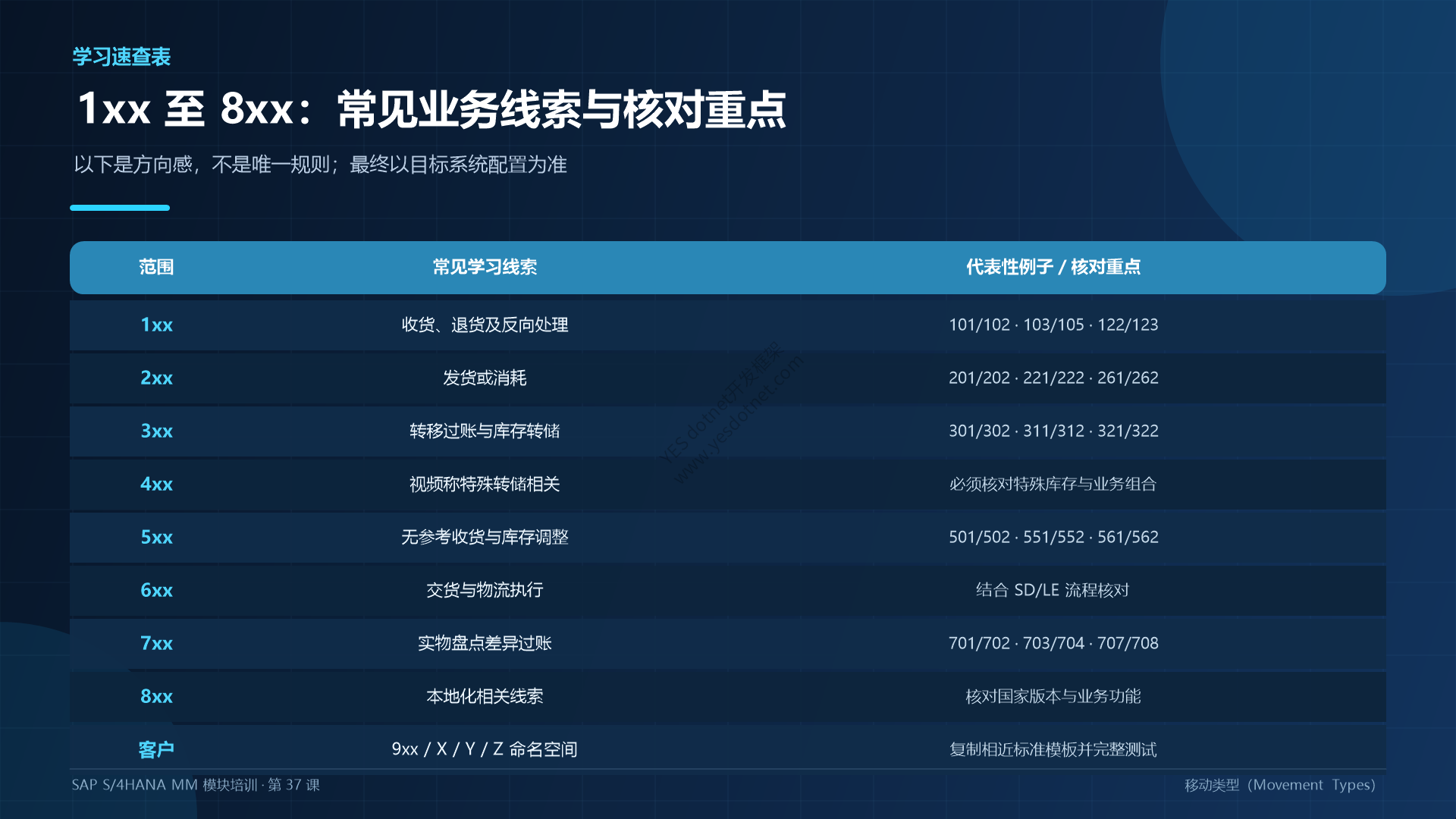Click the cell '实物盘点差异过账'
Screen dimensions: 1456x819
click(485, 643)
